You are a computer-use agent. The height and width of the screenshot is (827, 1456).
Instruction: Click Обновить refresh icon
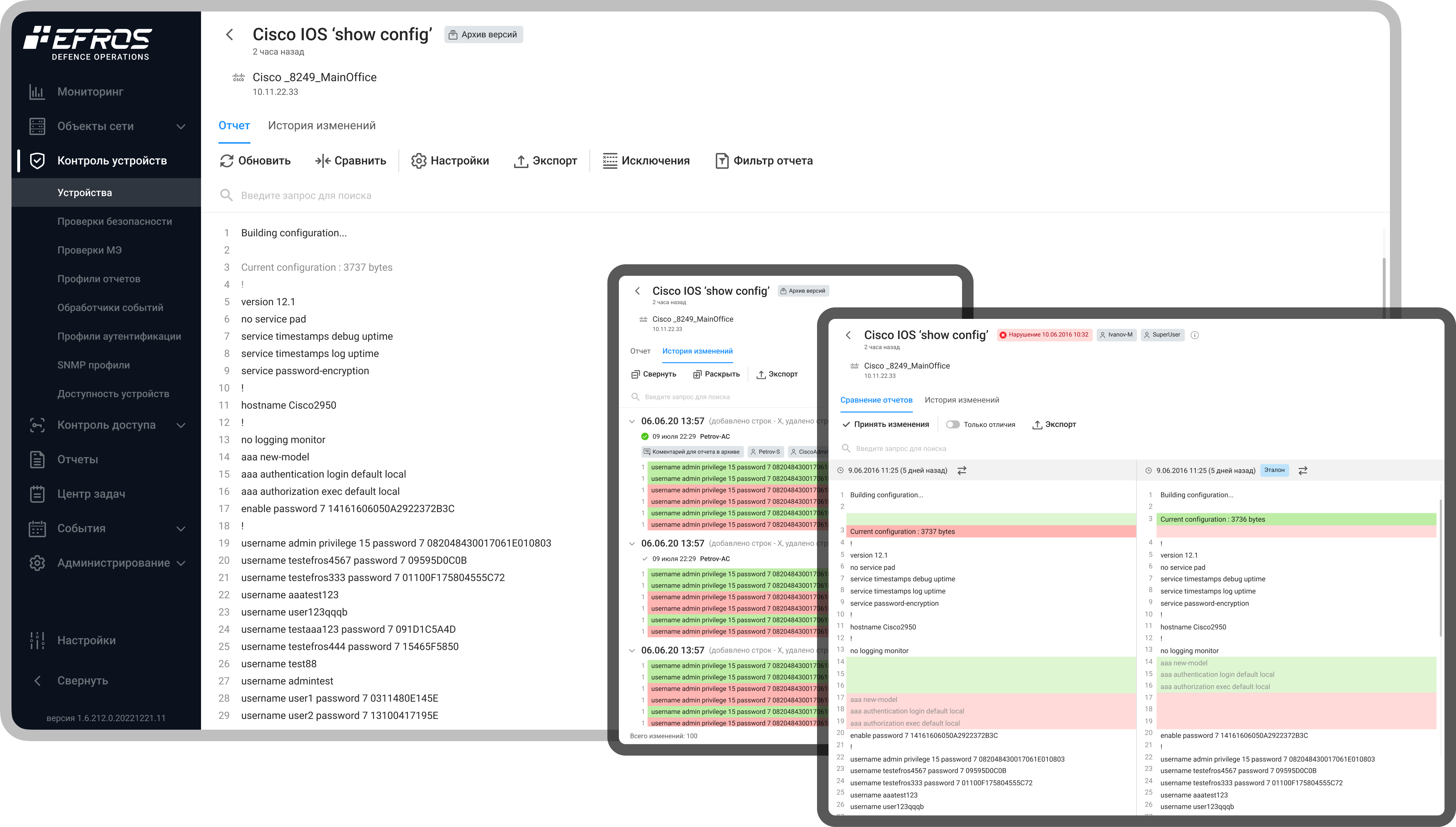tap(227, 161)
